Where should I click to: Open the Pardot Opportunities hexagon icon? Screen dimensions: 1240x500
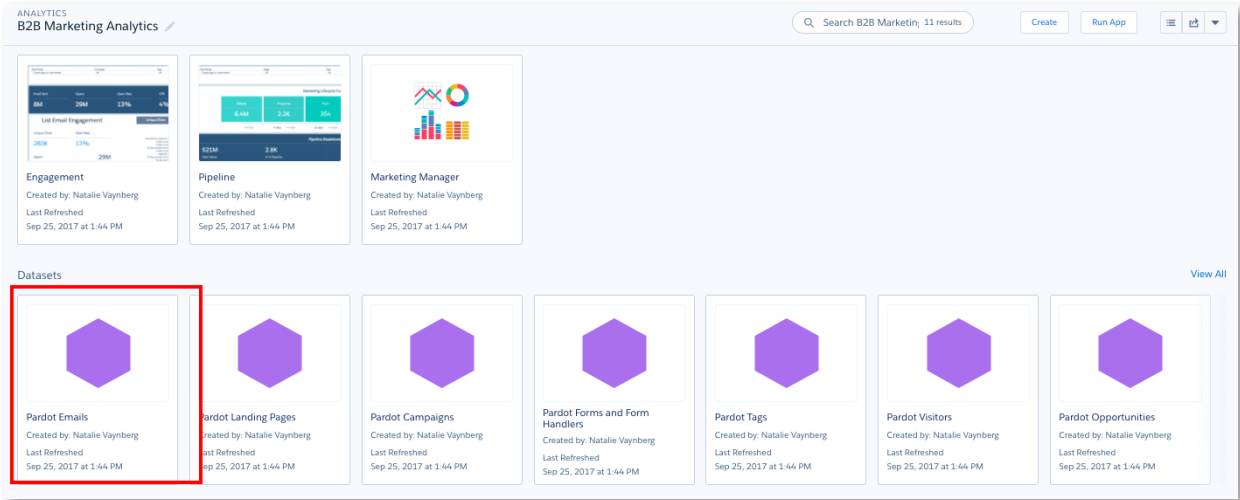click(x=1130, y=353)
